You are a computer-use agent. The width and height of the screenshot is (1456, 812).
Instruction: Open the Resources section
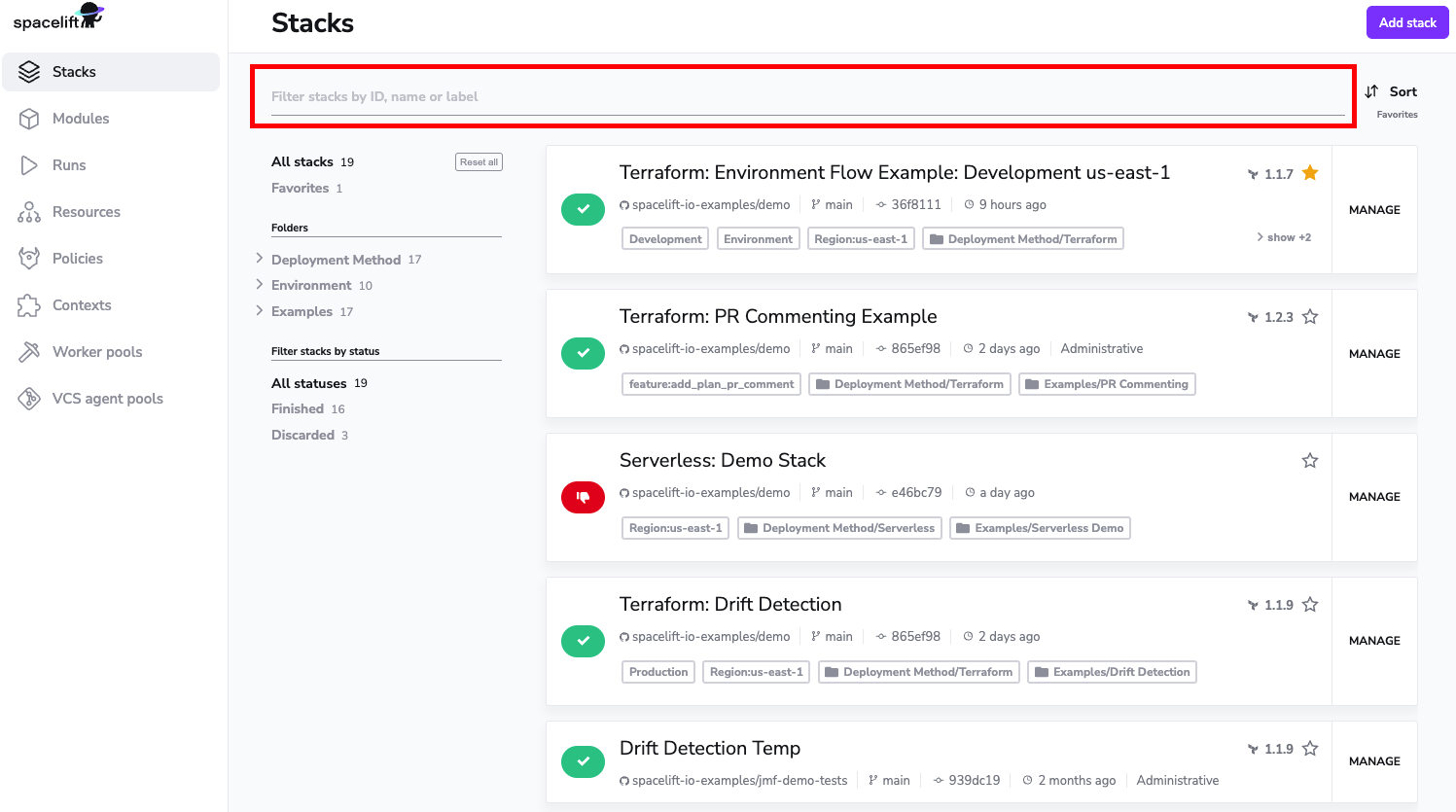(86, 212)
